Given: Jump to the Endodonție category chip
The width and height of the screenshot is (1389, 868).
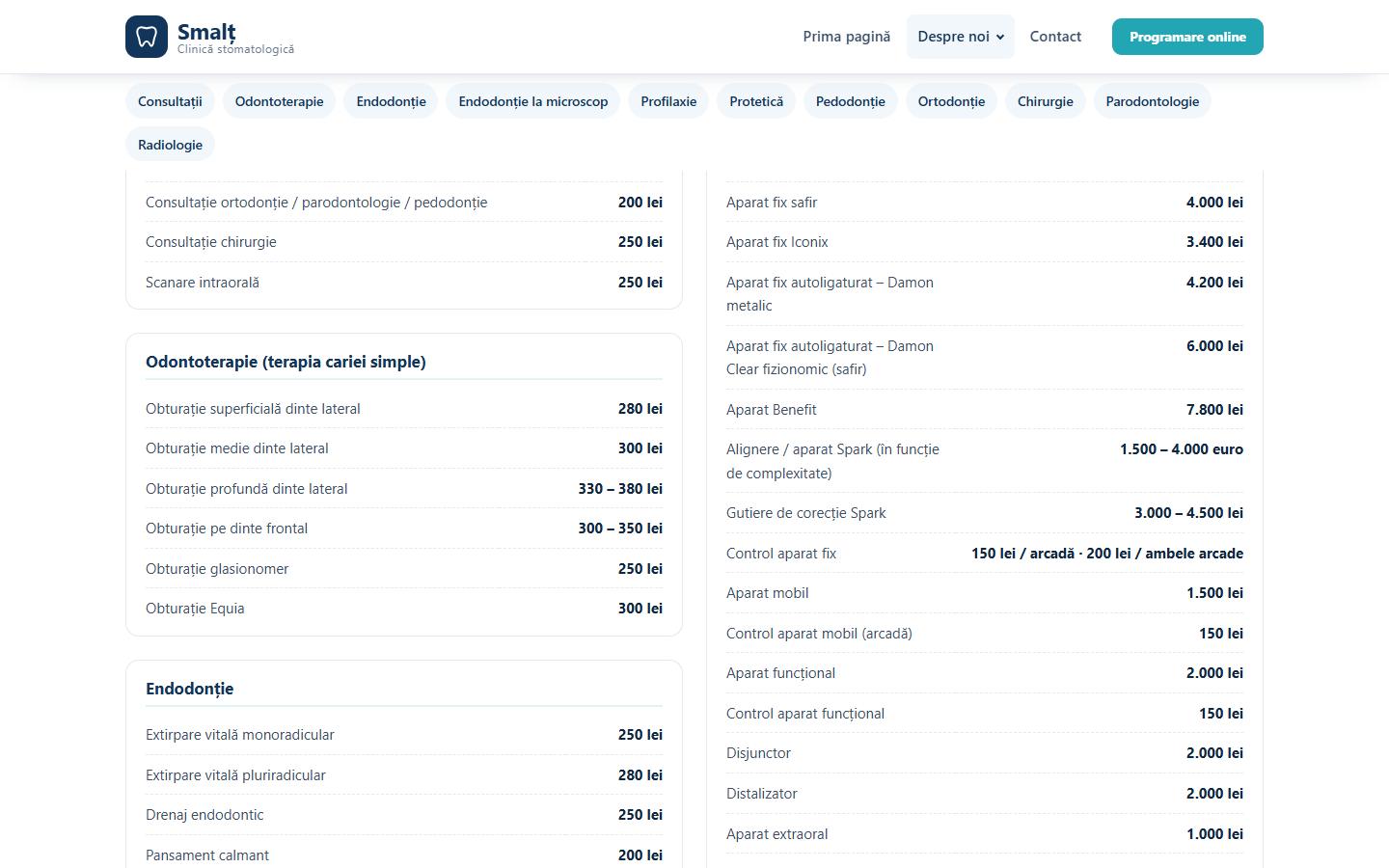Looking at the screenshot, I should (391, 101).
